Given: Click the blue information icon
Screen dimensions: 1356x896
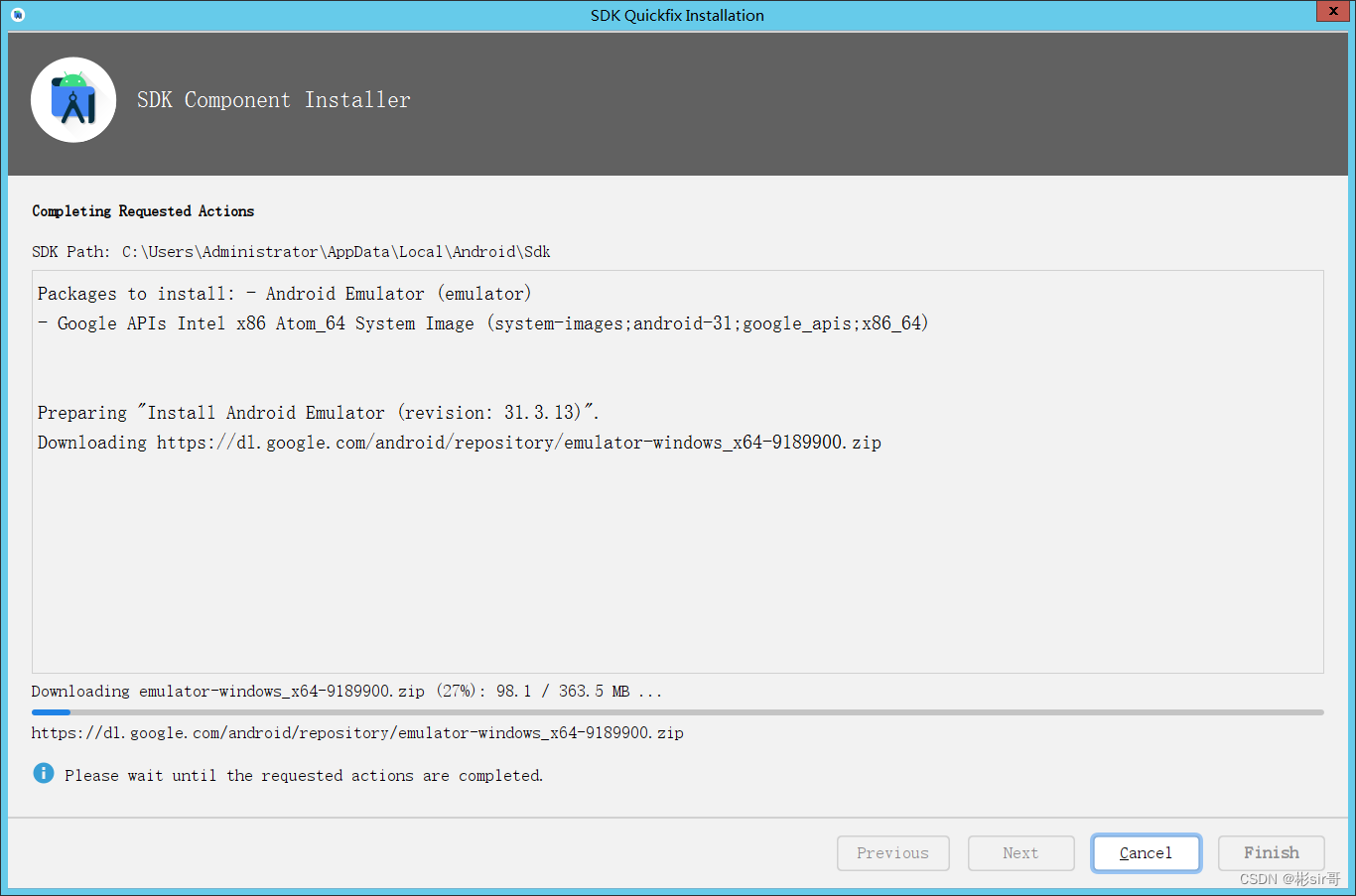Looking at the screenshot, I should [44, 773].
